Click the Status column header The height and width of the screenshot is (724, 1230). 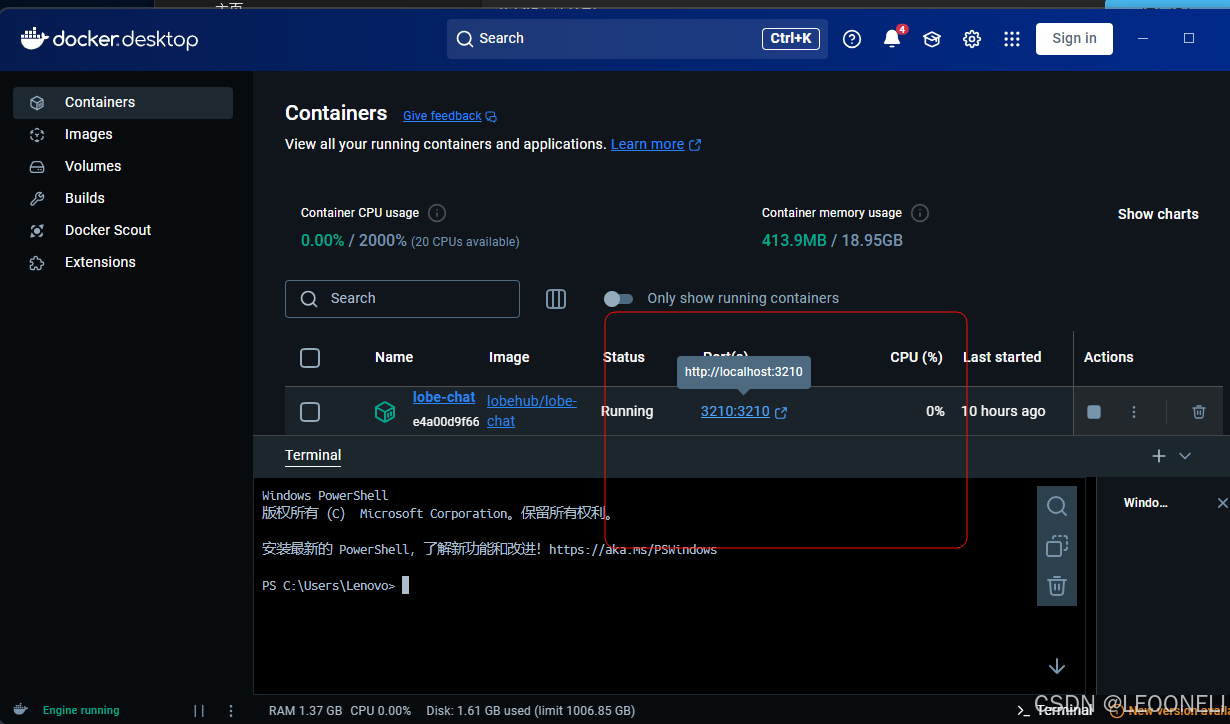pos(624,357)
